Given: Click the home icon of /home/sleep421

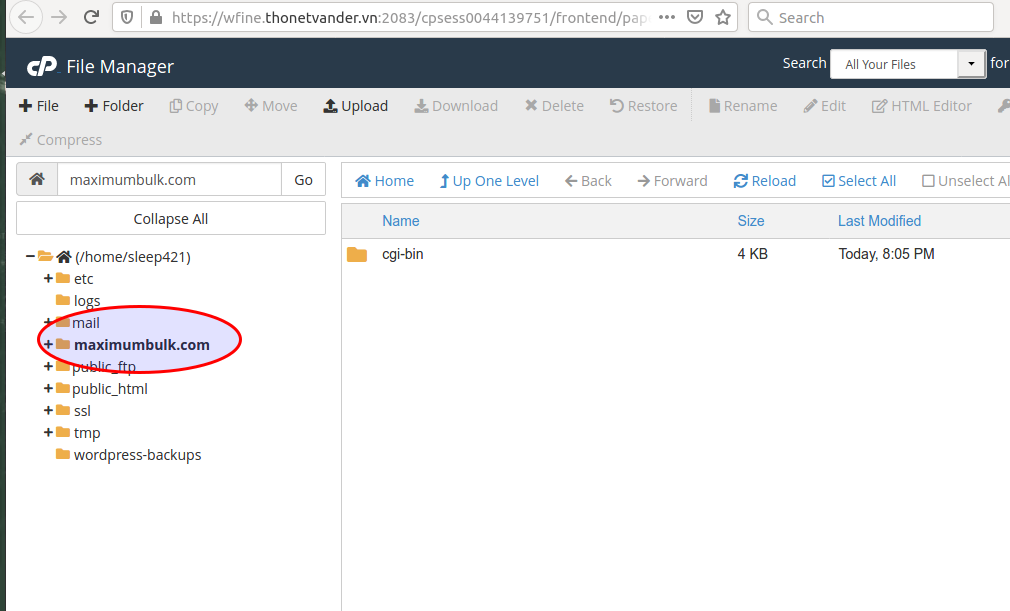Looking at the screenshot, I should tap(64, 257).
